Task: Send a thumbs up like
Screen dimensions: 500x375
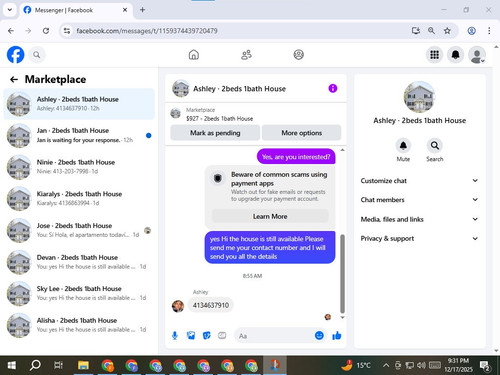Action: point(337,335)
